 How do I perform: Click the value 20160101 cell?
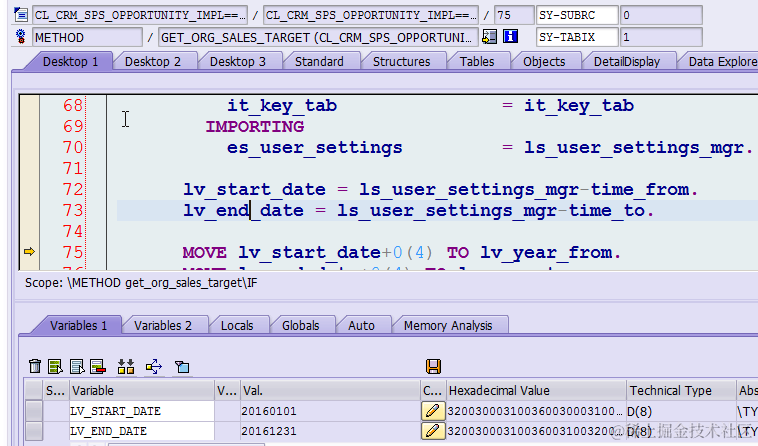(x=330, y=411)
